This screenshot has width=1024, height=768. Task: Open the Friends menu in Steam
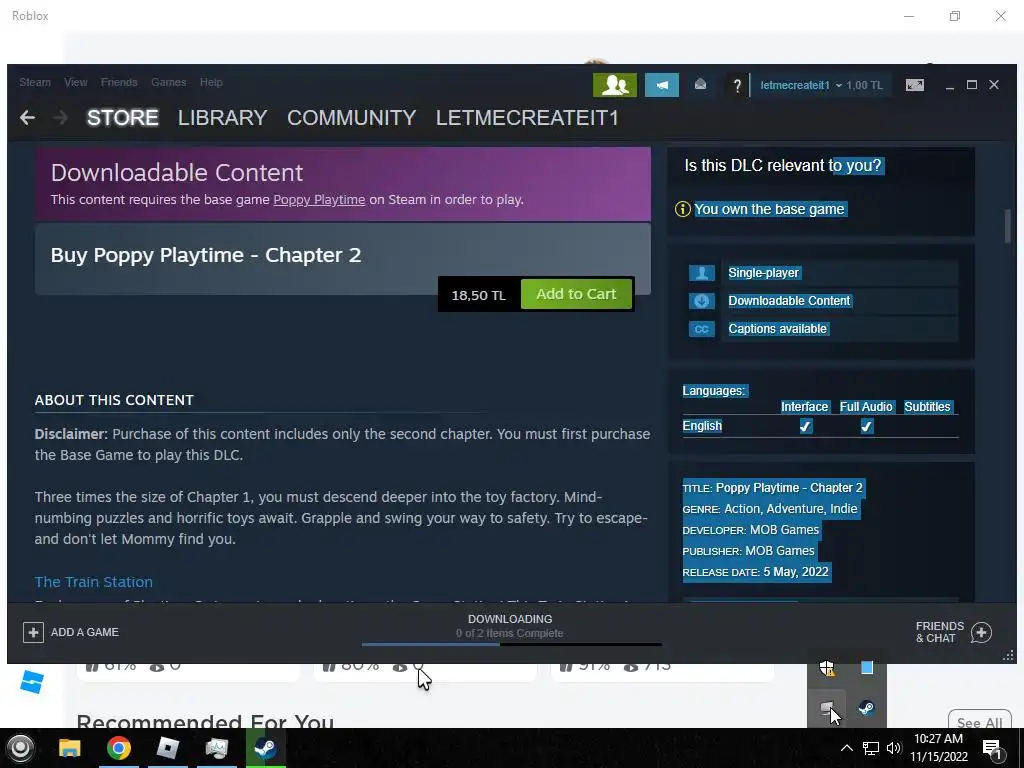(119, 82)
